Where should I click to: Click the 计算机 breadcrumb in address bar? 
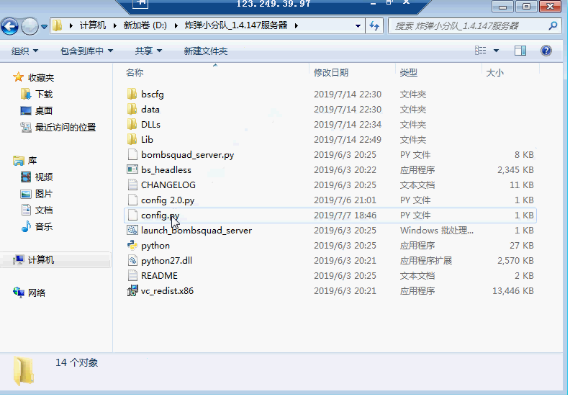(93, 25)
